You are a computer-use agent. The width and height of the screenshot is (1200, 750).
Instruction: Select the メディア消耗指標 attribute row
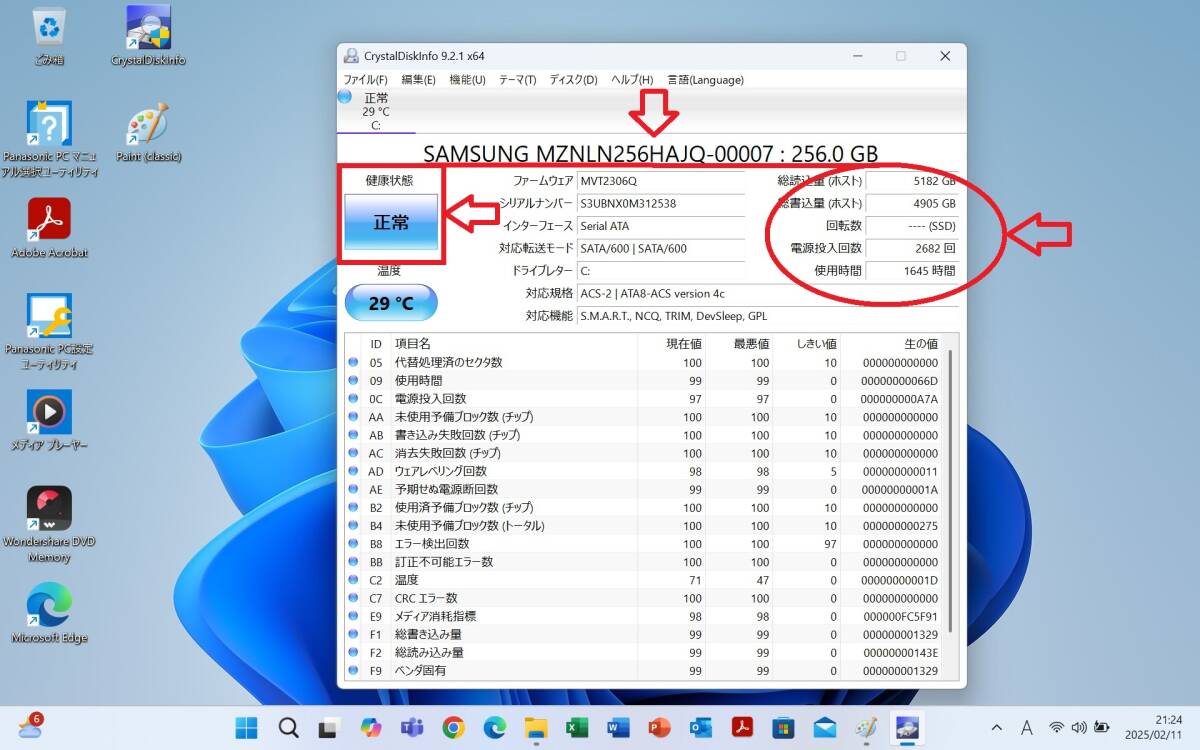click(644, 616)
